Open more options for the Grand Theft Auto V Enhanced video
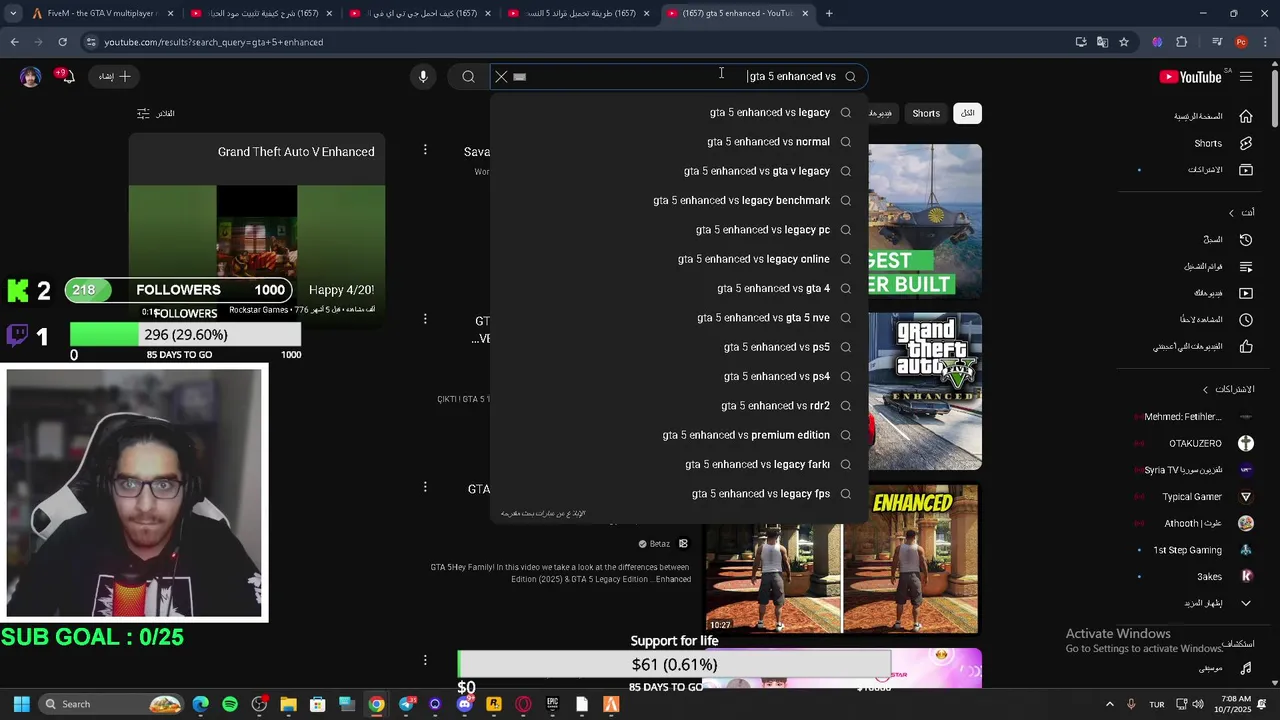The image size is (1280, 720). coord(425,150)
